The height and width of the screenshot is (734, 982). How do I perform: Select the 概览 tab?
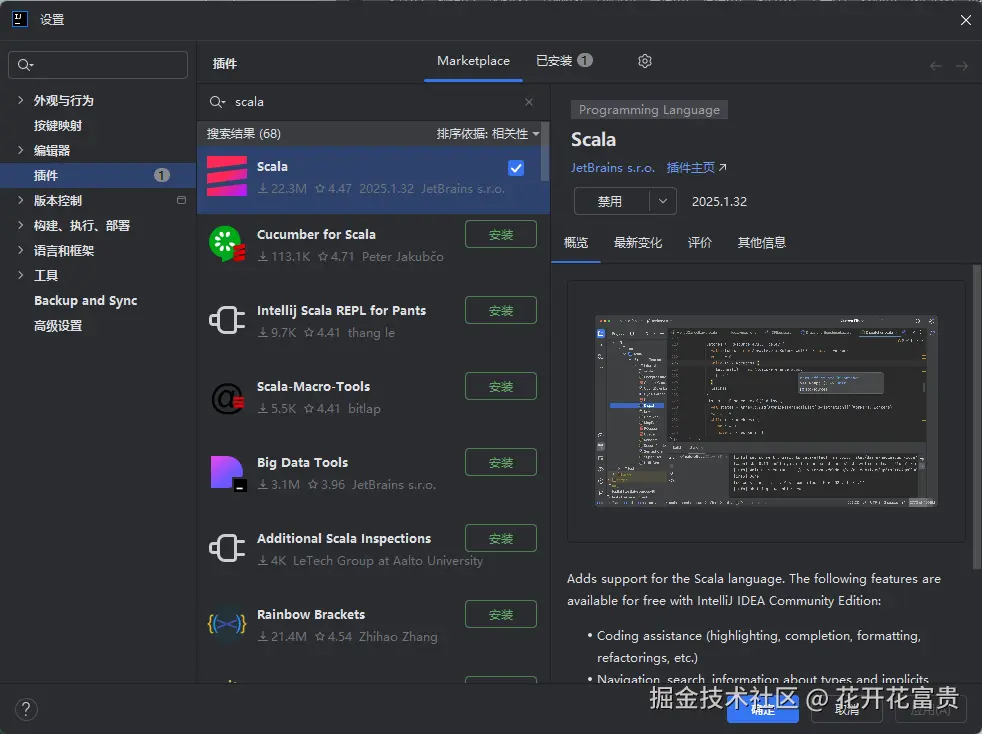pyautogui.click(x=576, y=243)
